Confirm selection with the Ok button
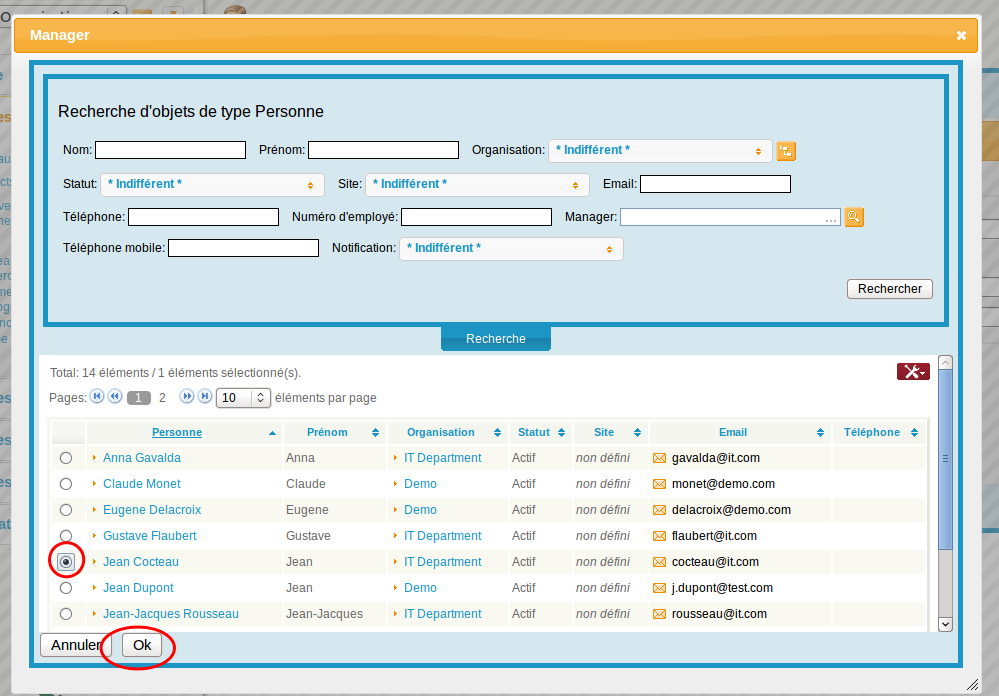Screen dimensions: 999x696 tap(142, 645)
